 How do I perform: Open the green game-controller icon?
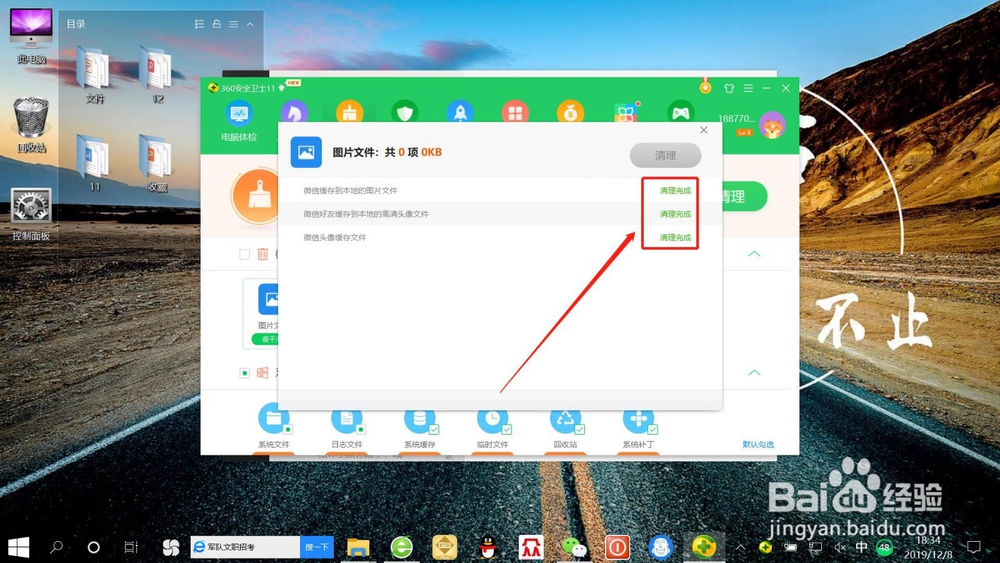tap(680, 112)
